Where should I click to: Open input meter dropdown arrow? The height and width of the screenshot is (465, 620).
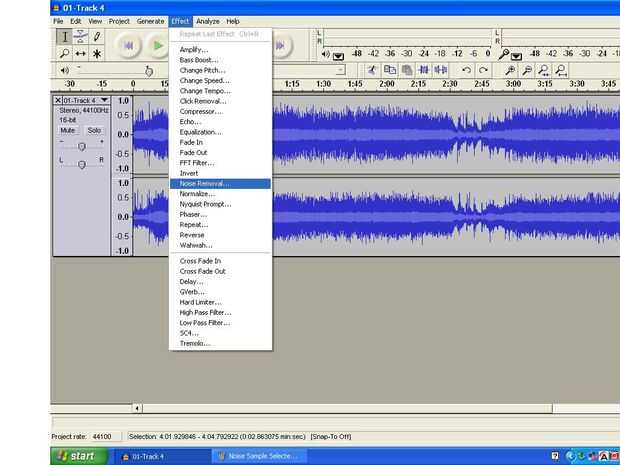(x=516, y=57)
